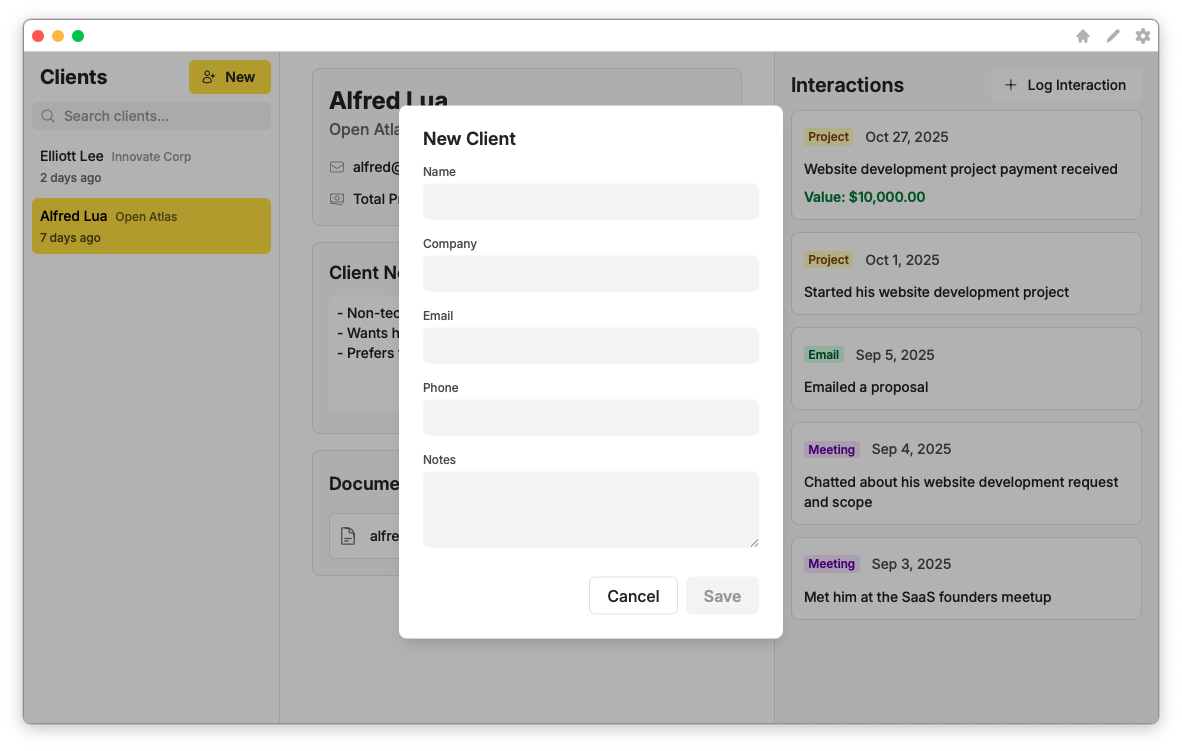Viewport: 1182px width, 751px height.
Task: Select the Email input field
Action: coord(590,345)
